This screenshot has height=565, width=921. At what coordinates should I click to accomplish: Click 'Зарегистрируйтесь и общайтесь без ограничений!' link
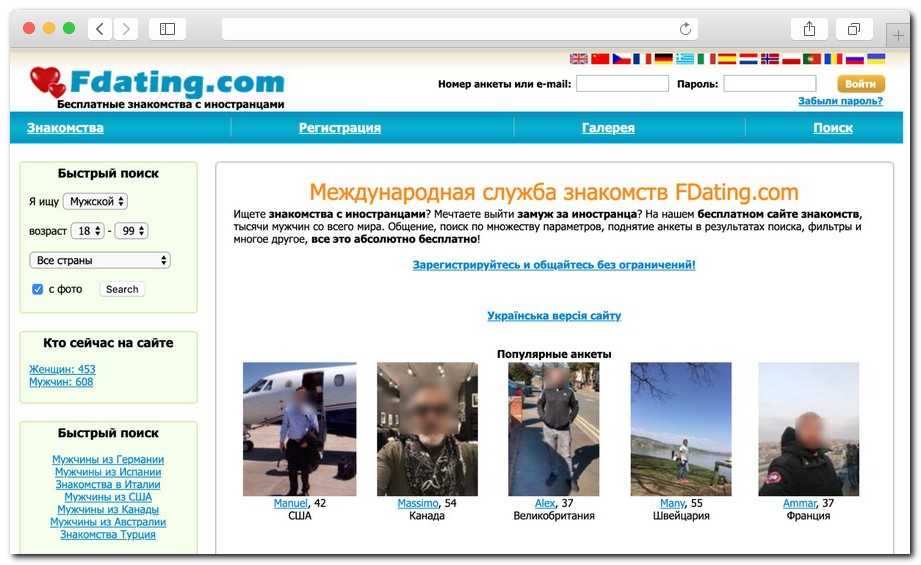coord(554,265)
